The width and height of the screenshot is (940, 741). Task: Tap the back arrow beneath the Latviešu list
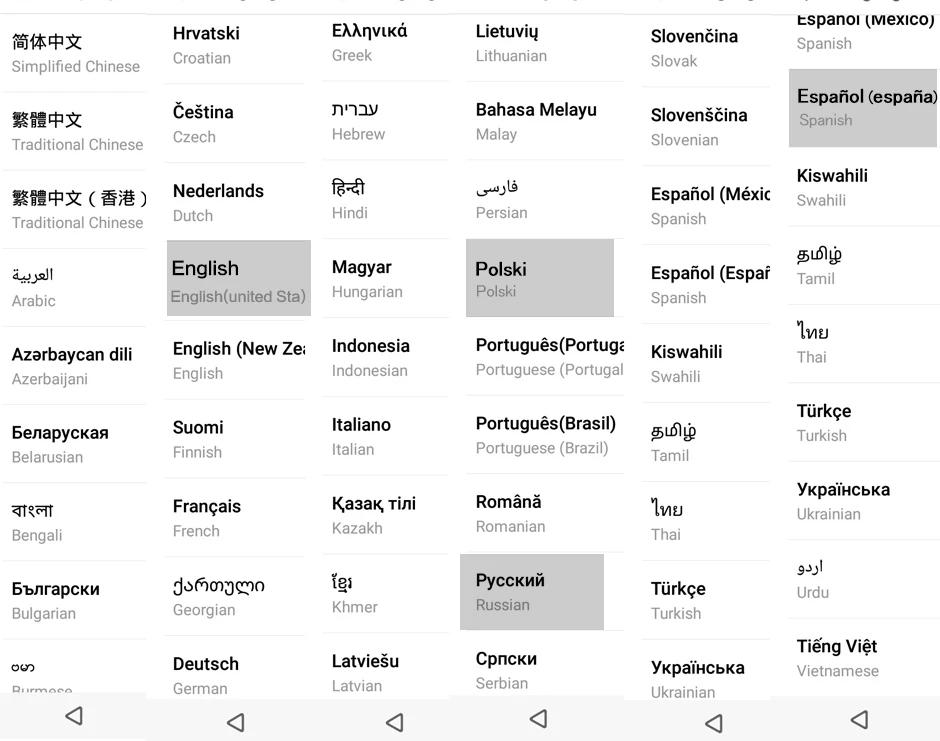click(x=394, y=722)
